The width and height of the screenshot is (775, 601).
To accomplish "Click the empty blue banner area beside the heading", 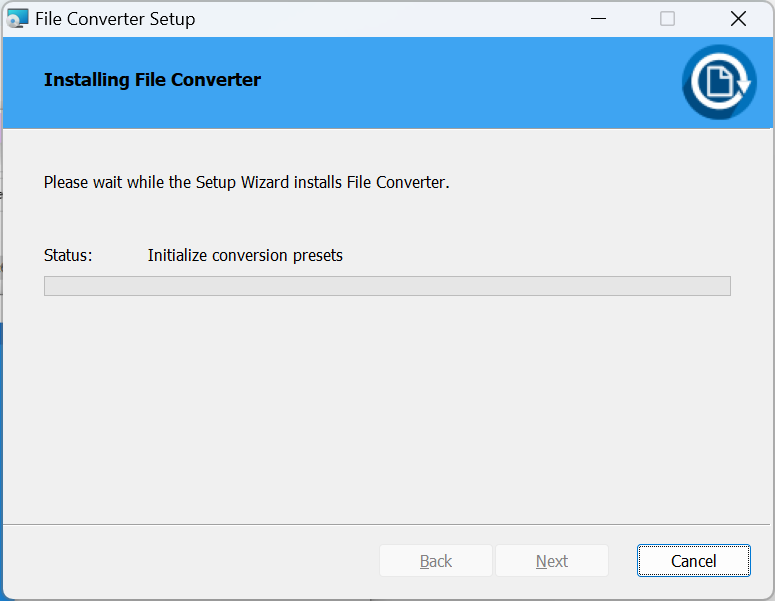I will click(470, 82).
